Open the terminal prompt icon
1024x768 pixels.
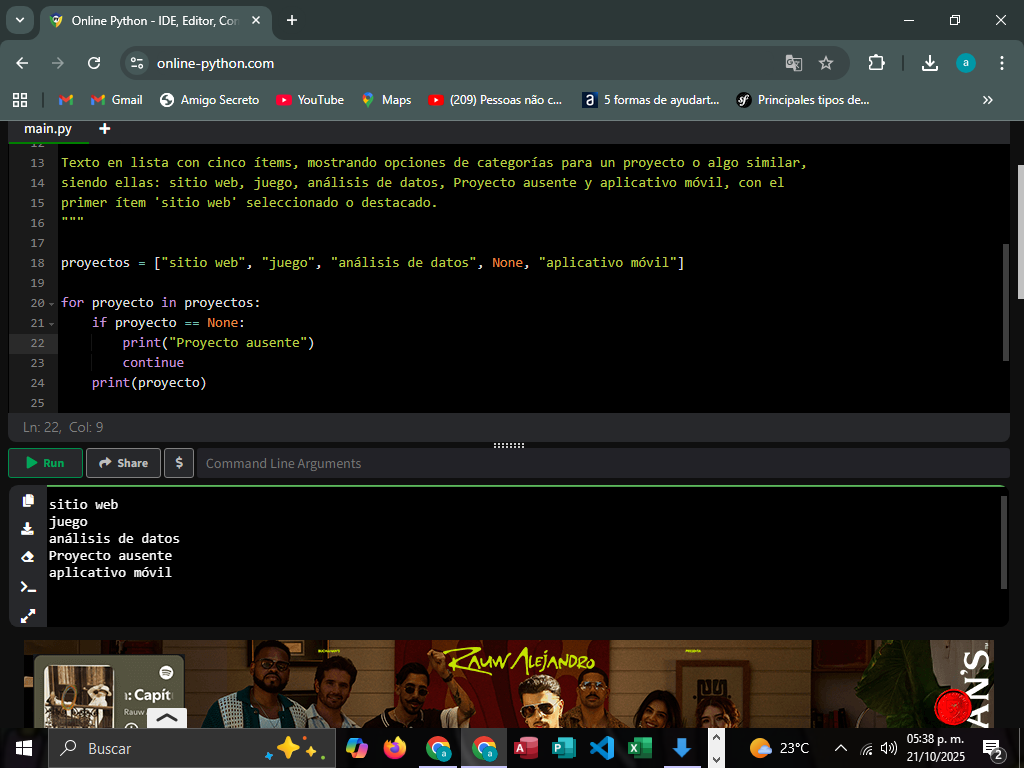click(x=28, y=586)
